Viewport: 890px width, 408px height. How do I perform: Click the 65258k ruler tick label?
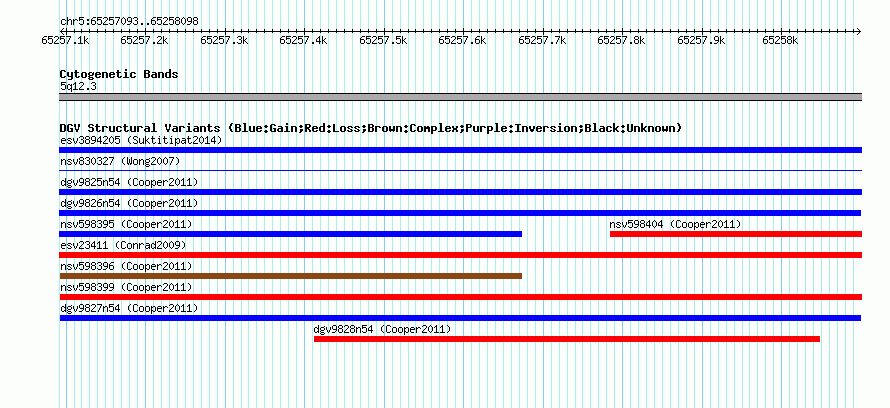780,40
